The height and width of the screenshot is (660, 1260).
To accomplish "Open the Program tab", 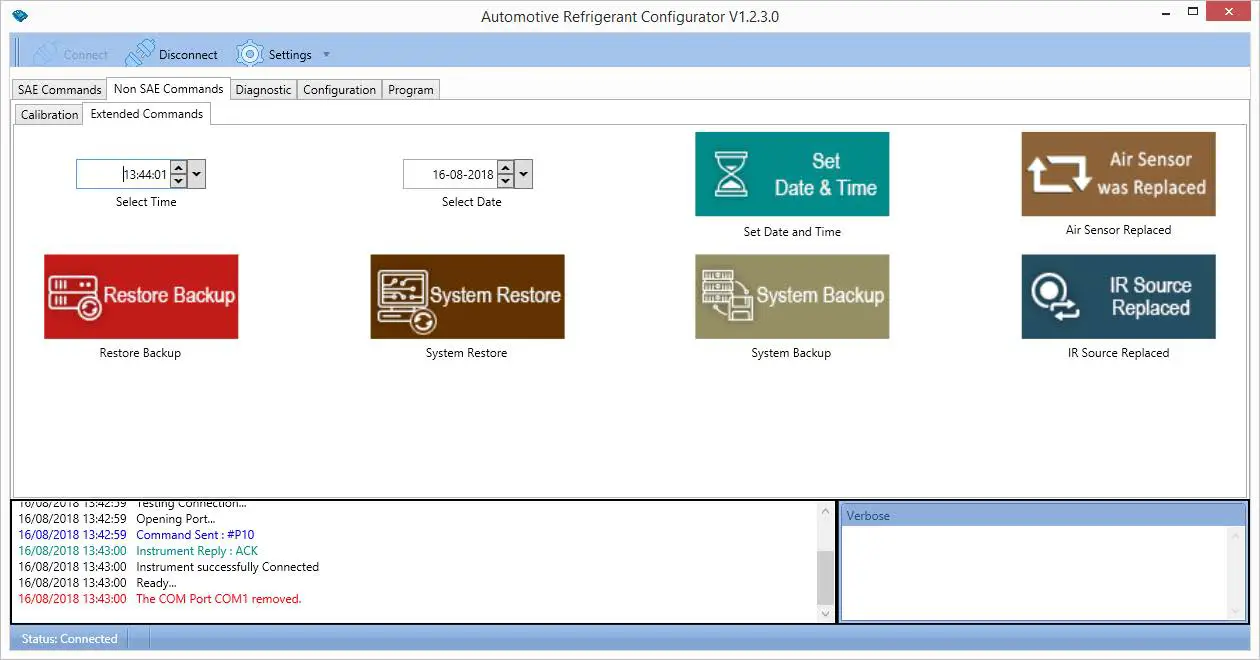I will pos(410,89).
